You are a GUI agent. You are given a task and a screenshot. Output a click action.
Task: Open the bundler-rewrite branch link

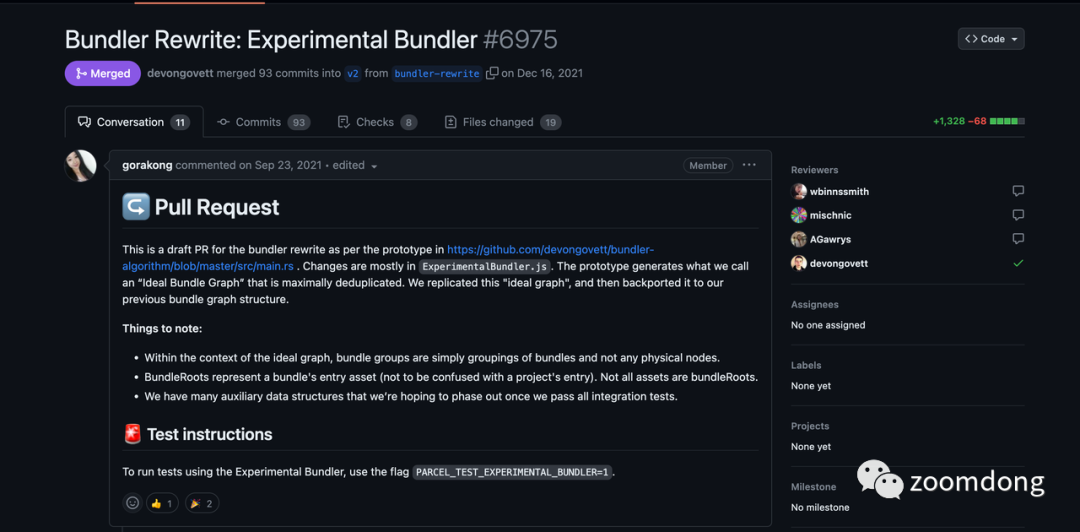click(437, 74)
